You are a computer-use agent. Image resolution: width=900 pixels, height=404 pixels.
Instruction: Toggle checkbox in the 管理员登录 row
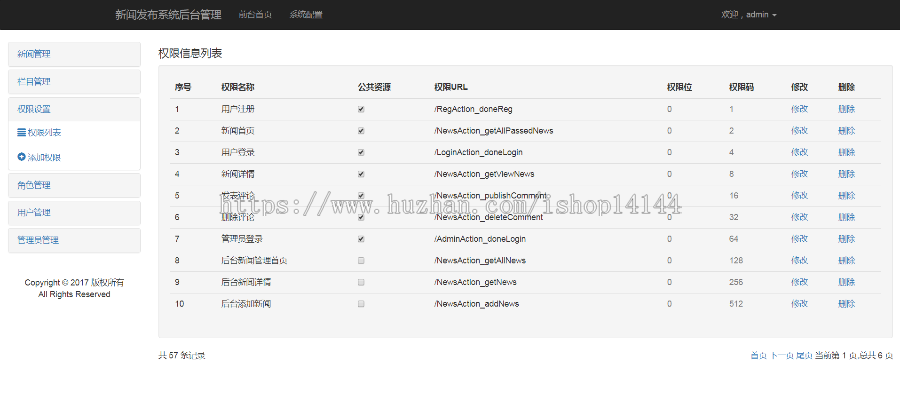point(361,239)
